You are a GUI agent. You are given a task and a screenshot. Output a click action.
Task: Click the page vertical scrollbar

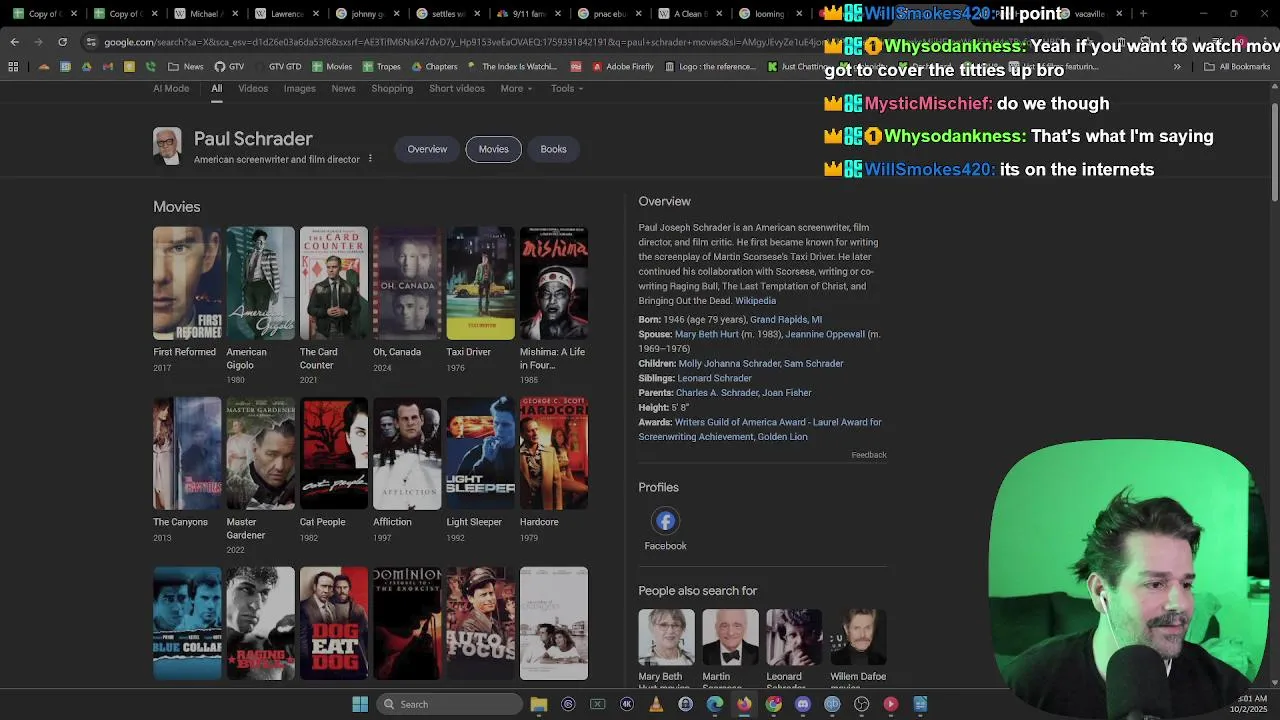tap(1274, 150)
